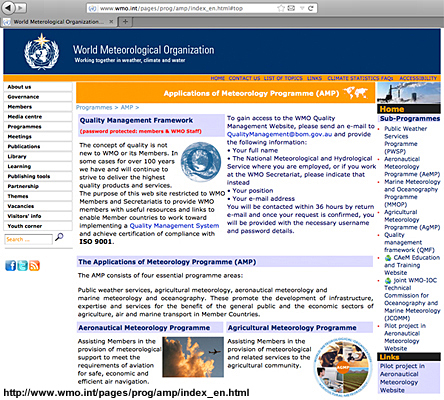Bookmark the page using the star icon
The image size is (444, 400).
click(x=281, y=8)
